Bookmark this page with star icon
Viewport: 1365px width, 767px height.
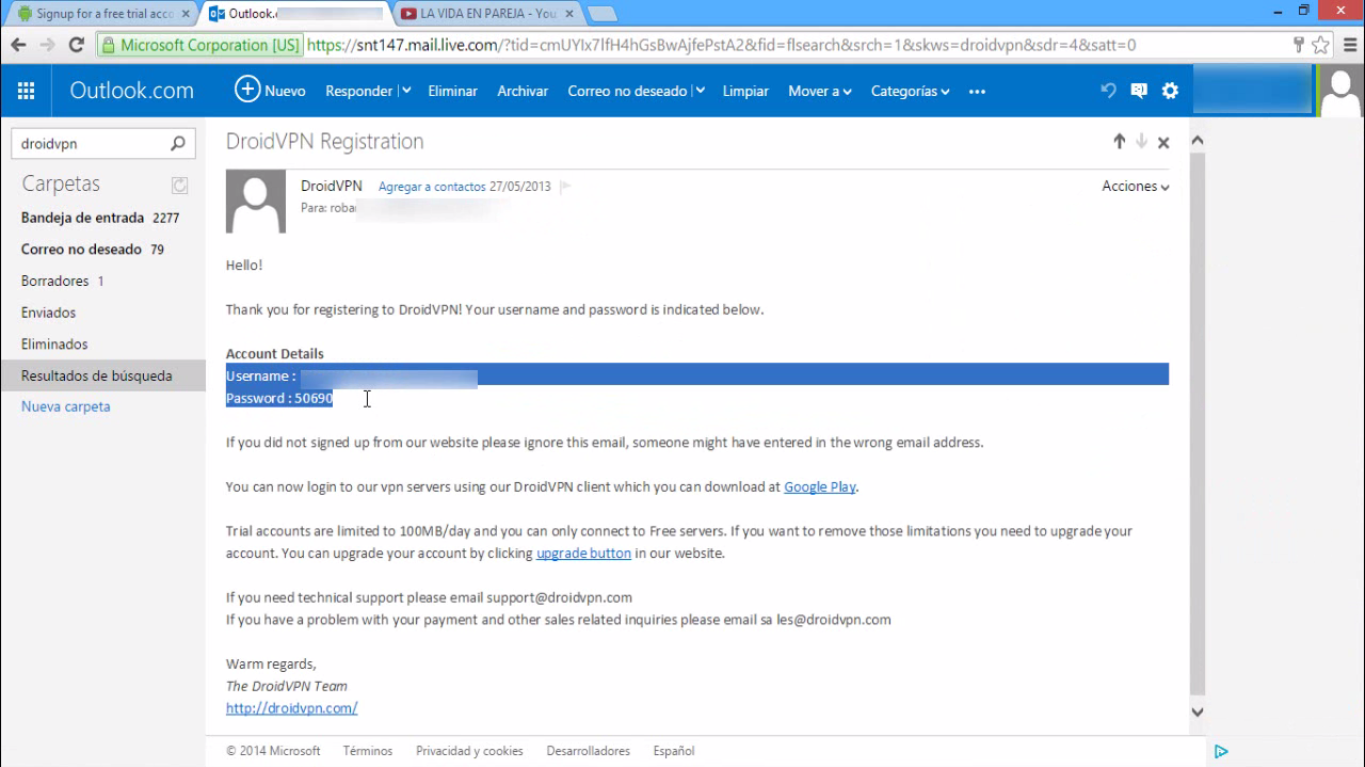point(1321,45)
